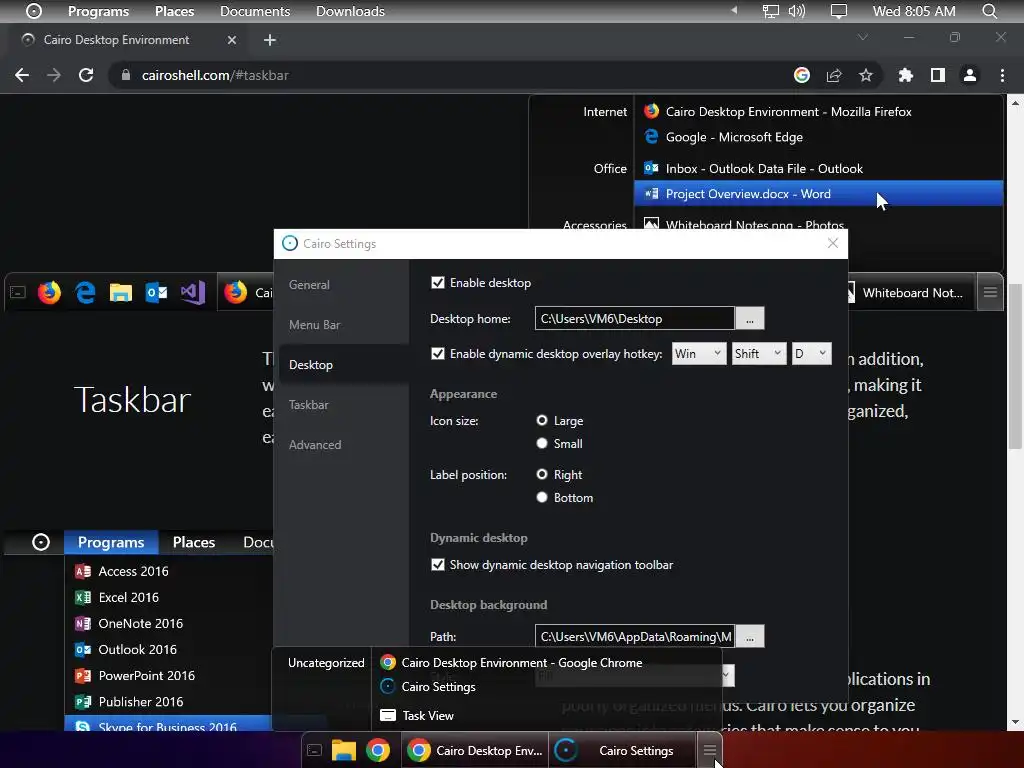Image resolution: width=1024 pixels, height=768 pixels.
Task: Click Excel 2016 in page Programs list
Action: click(x=128, y=597)
